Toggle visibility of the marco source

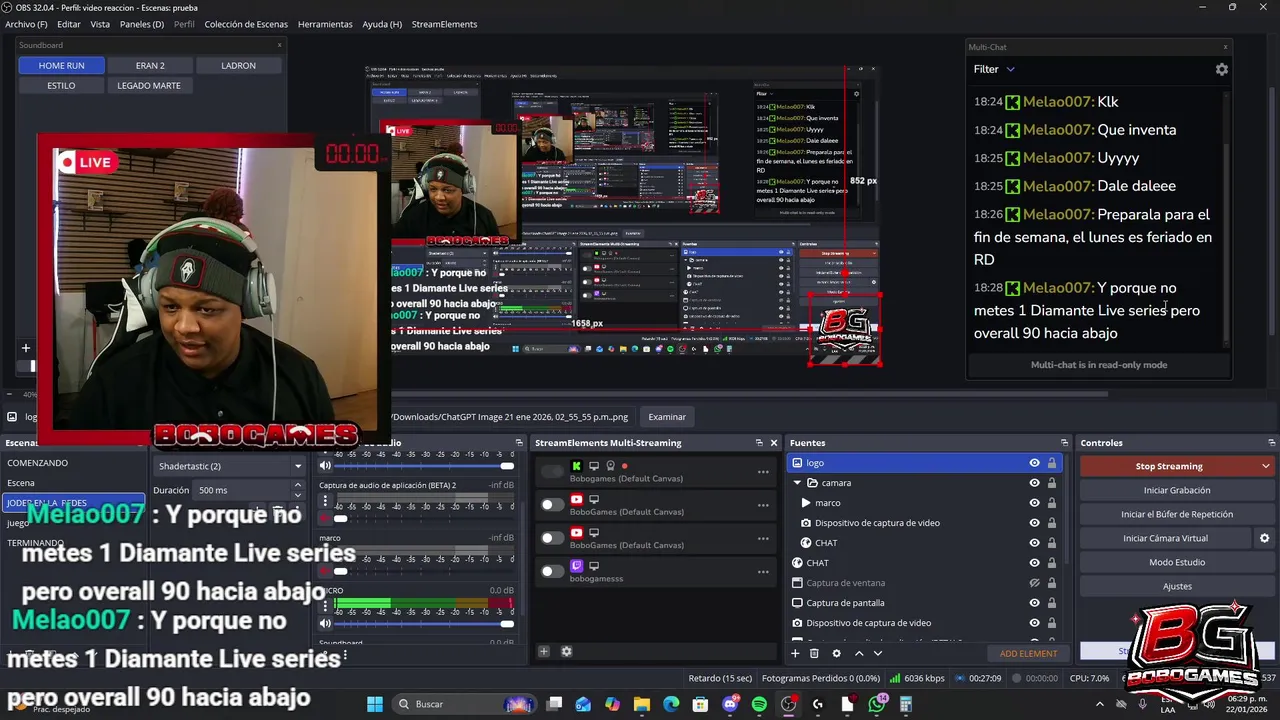tap(1034, 503)
